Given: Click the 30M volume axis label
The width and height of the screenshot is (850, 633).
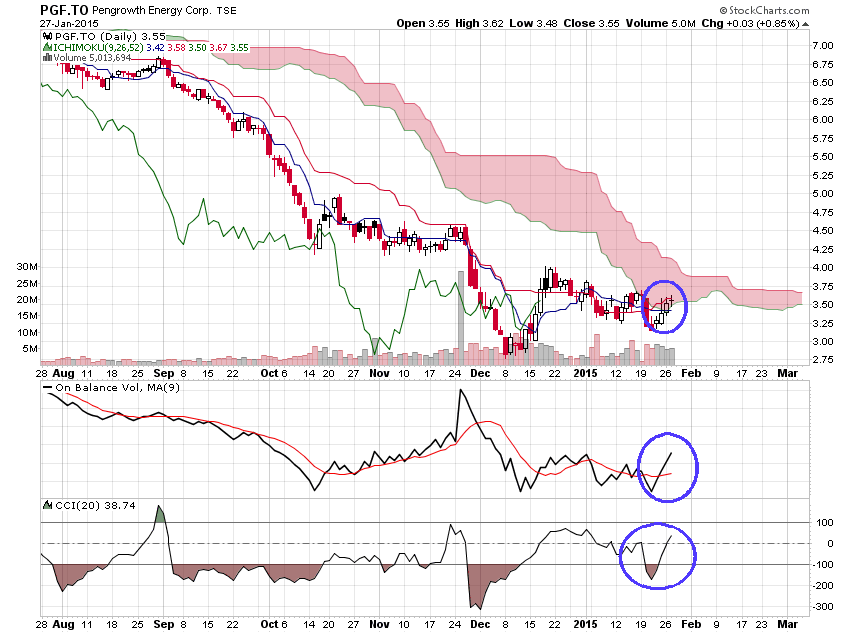Looking at the screenshot, I should click(x=28, y=267).
